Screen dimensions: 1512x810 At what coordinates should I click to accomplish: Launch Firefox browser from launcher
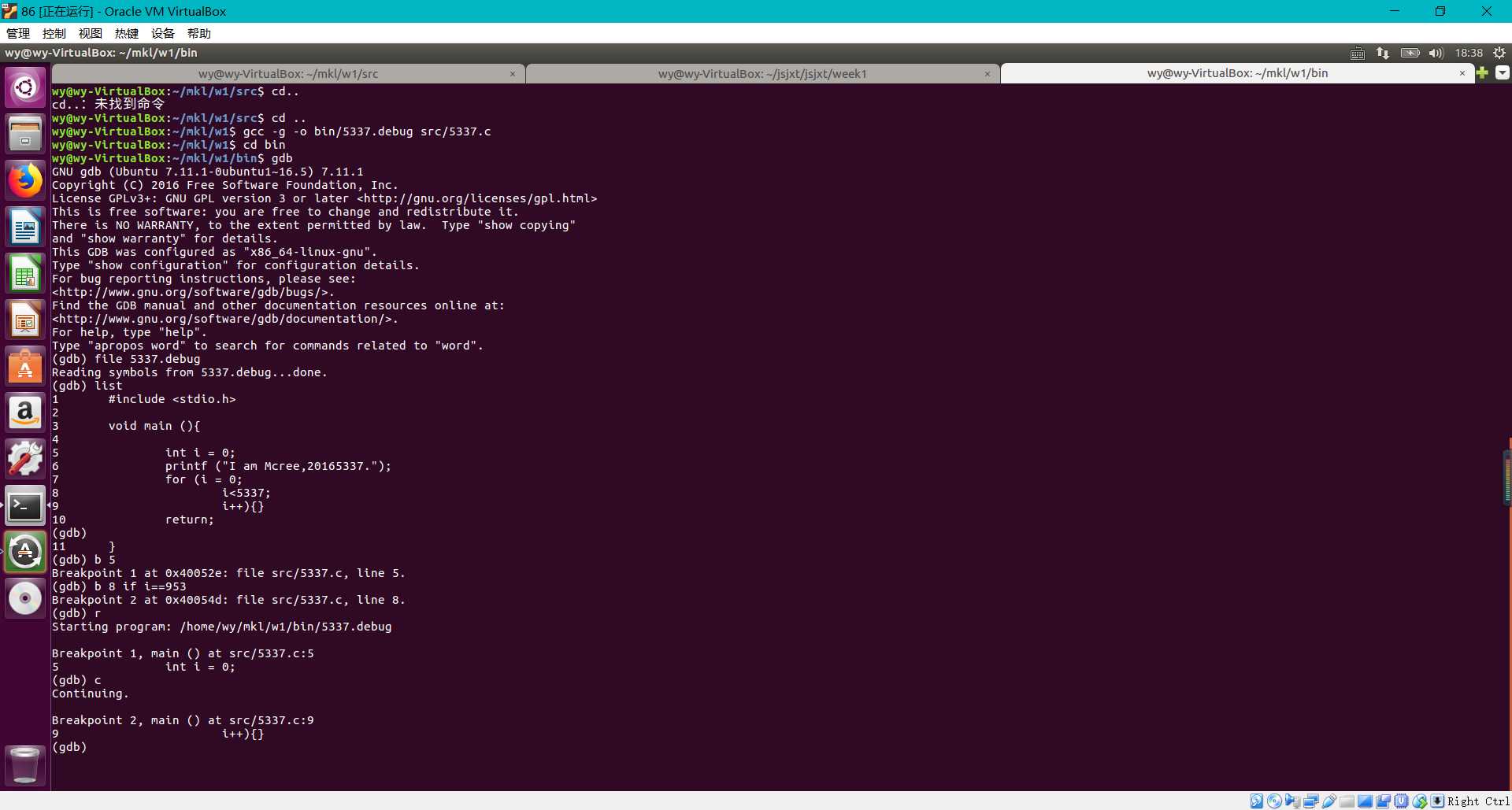[x=25, y=180]
